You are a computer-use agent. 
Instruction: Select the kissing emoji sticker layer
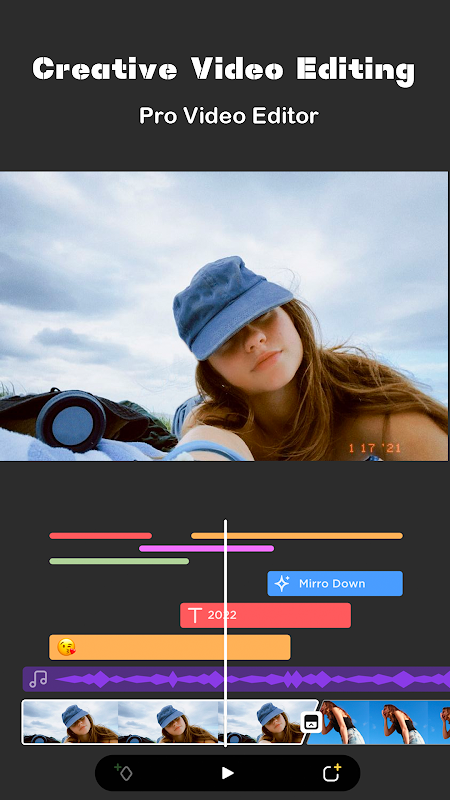click(169, 647)
